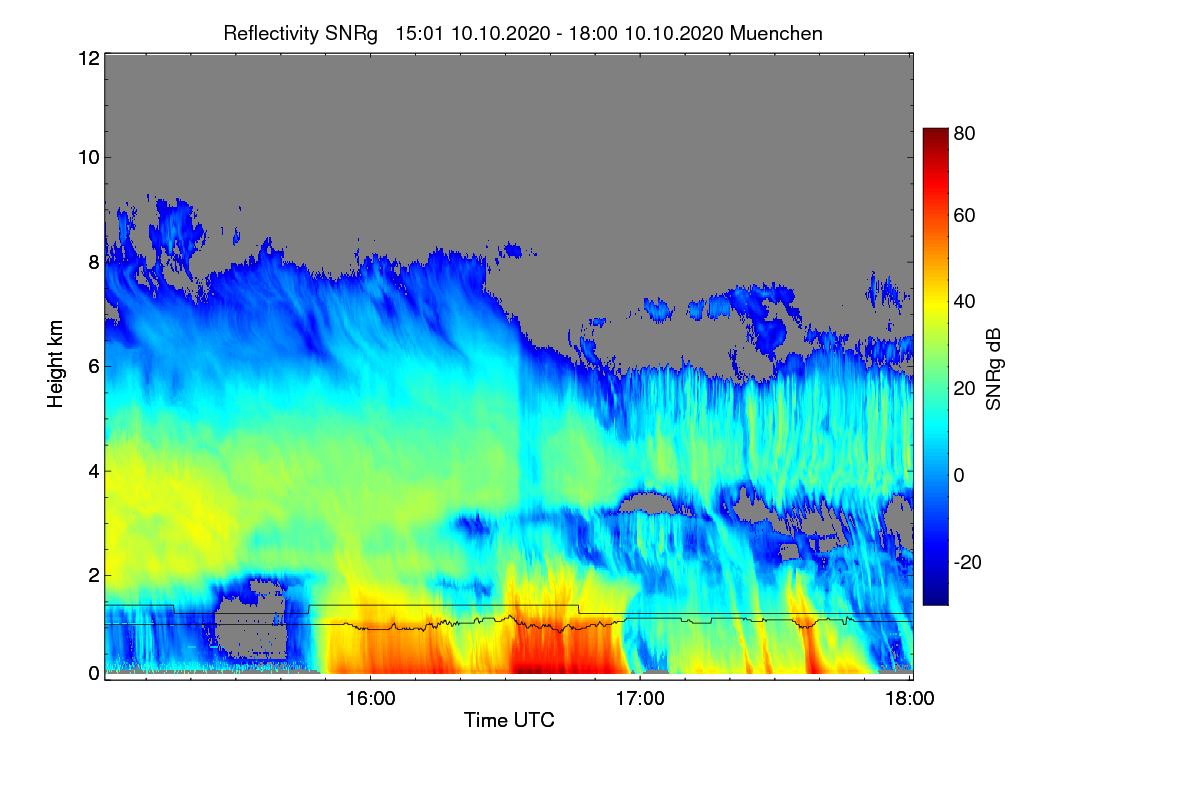Click the colorbar value '60'
1200x800 pixels.
[x=965, y=215]
